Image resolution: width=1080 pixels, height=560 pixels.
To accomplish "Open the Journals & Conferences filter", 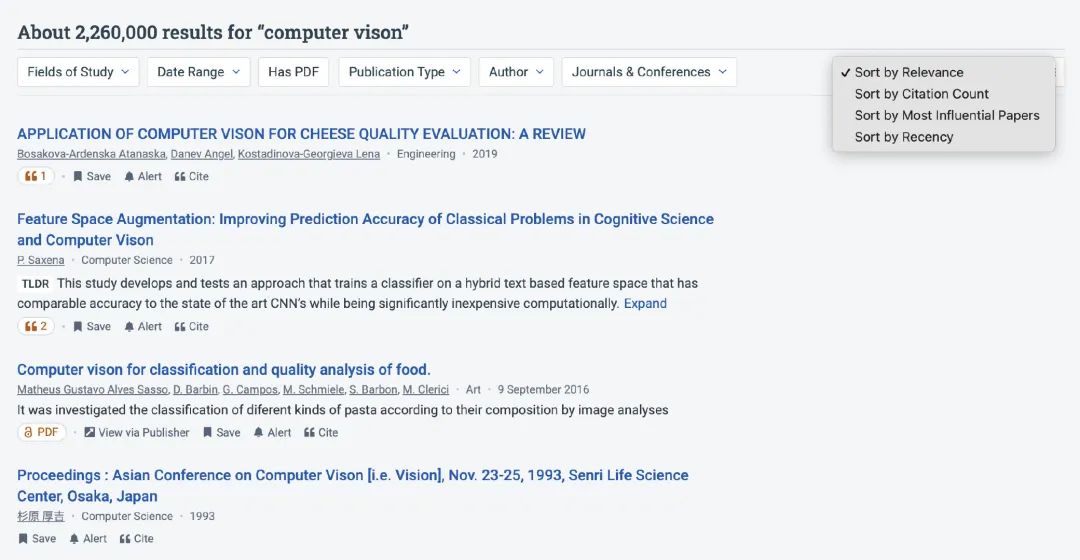I will (x=649, y=72).
